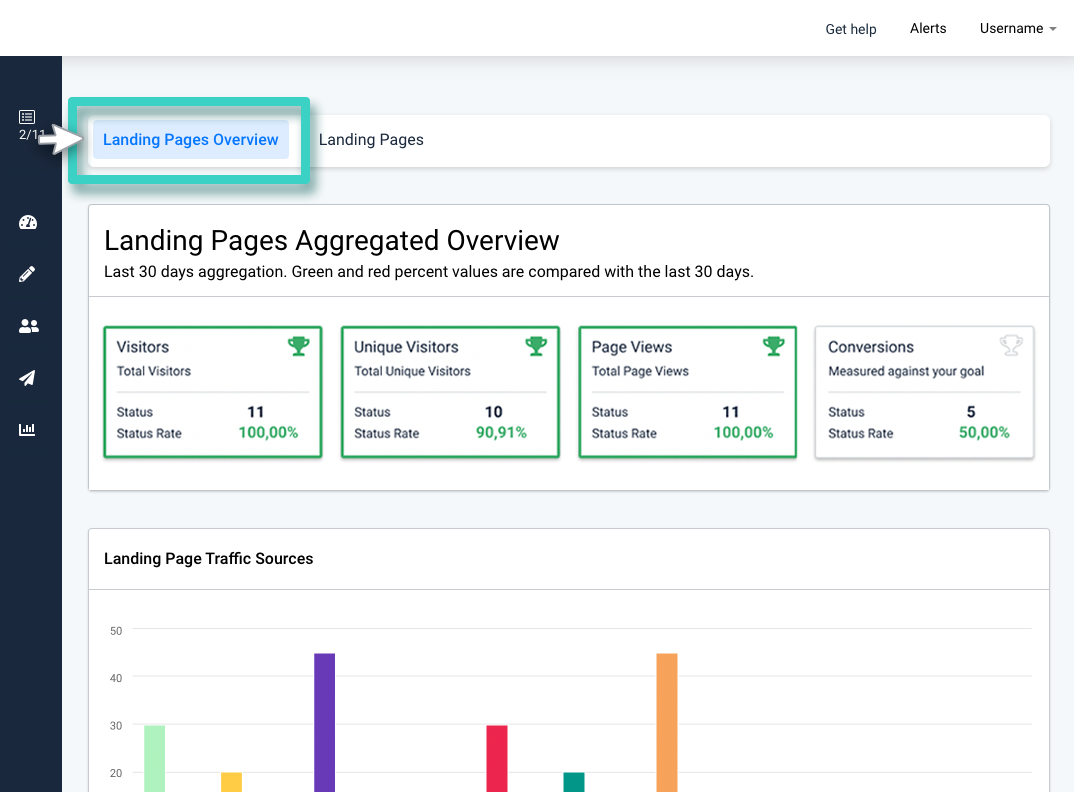This screenshot has width=1074, height=792.
Task: Click the 50 label on chart axis
Action: [x=116, y=631]
